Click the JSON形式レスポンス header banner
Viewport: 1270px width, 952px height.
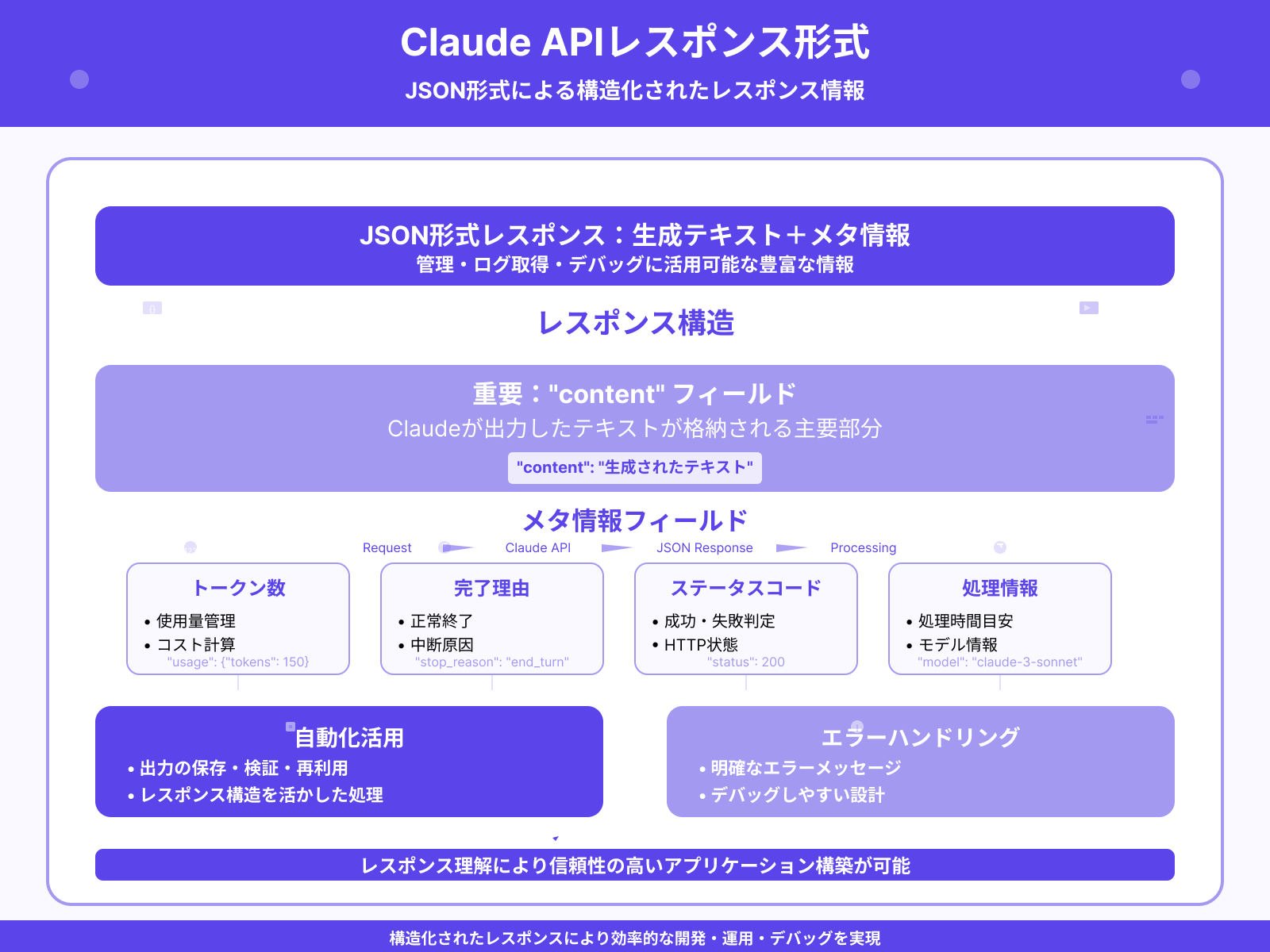(635, 246)
